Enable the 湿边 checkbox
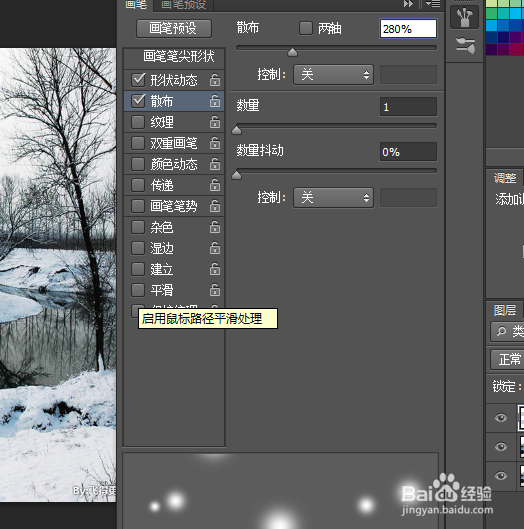 click(138, 248)
